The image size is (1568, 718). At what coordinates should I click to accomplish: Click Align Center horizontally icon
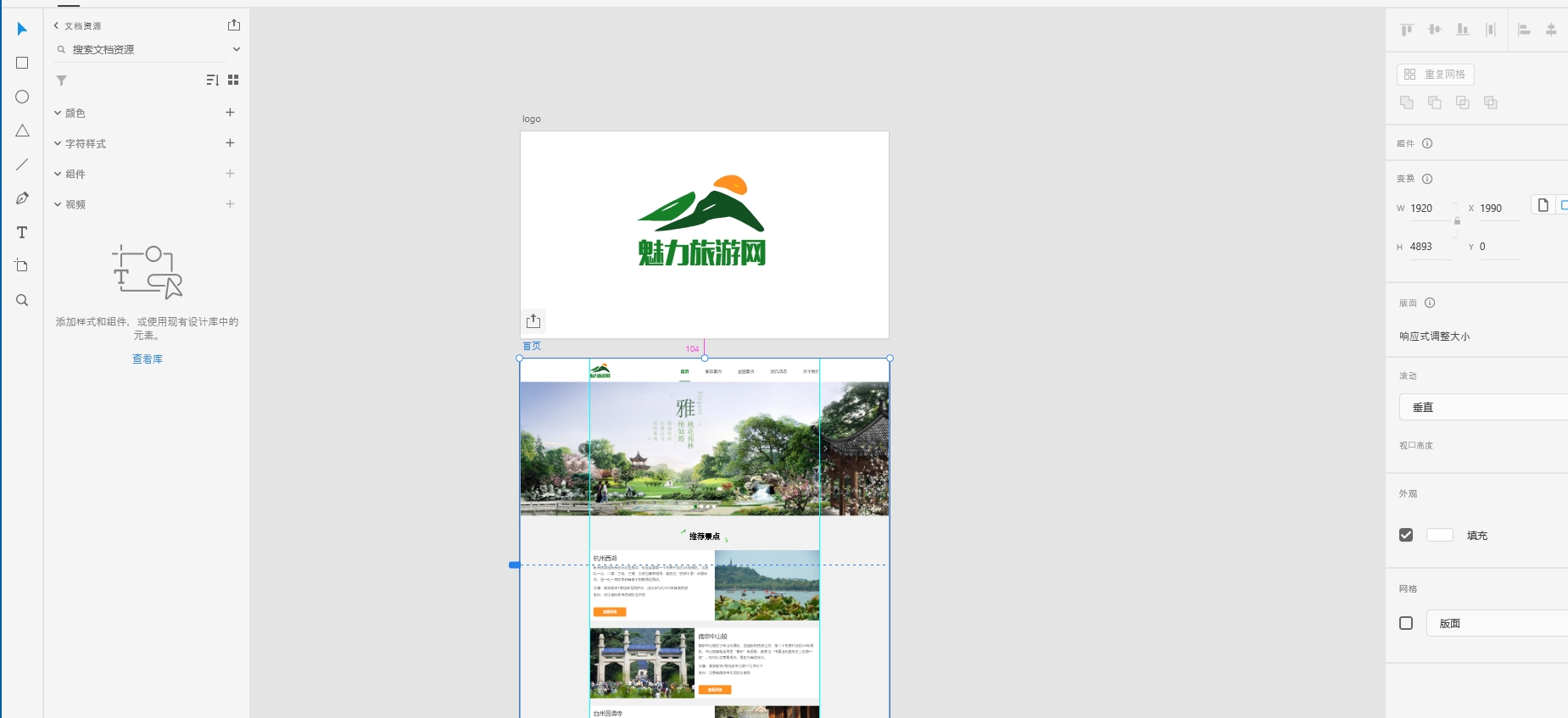(x=1551, y=30)
